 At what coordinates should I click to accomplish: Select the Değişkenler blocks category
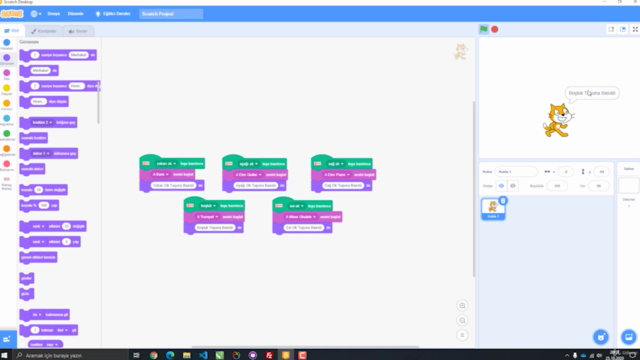tap(7, 150)
